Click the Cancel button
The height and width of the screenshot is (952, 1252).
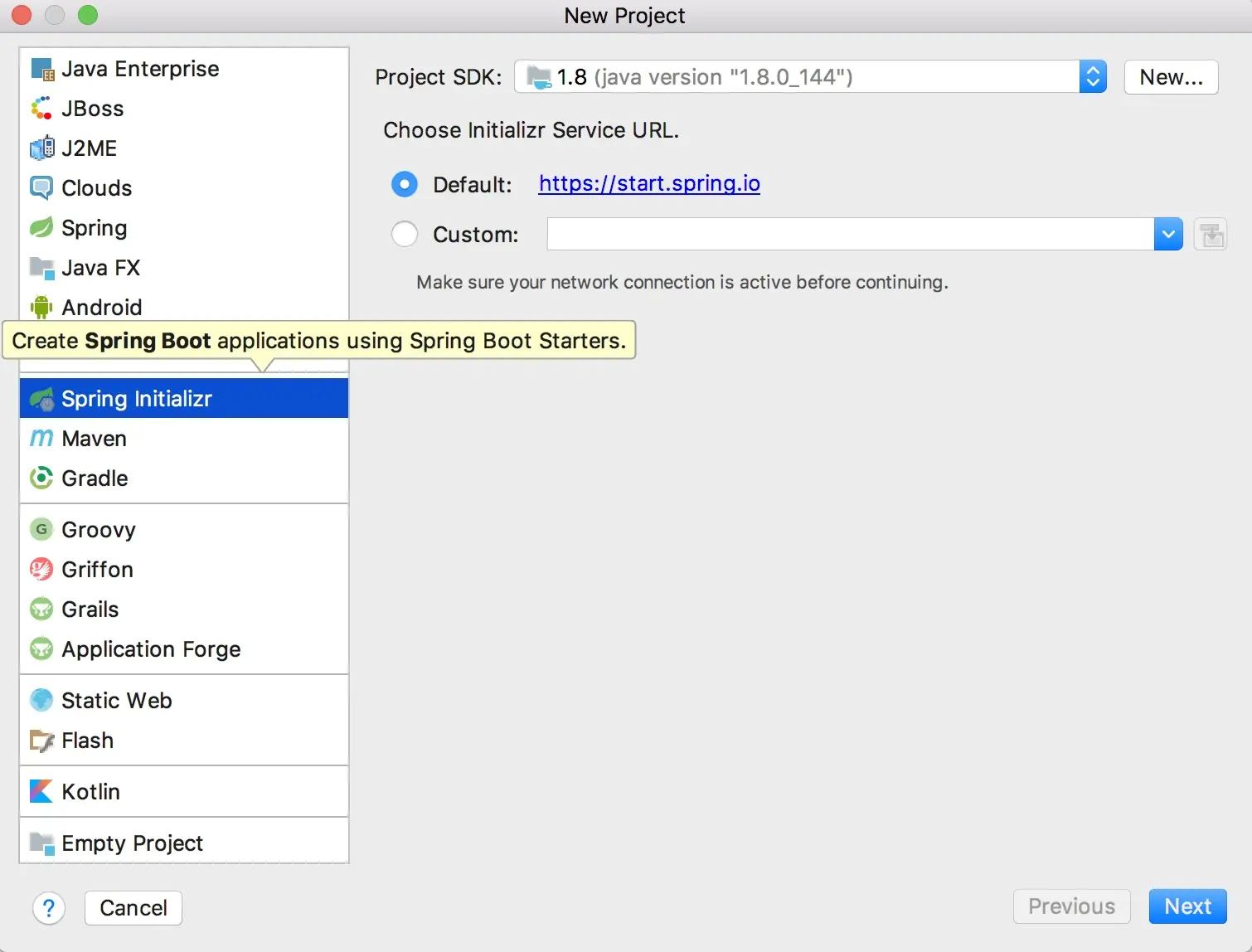[x=133, y=908]
